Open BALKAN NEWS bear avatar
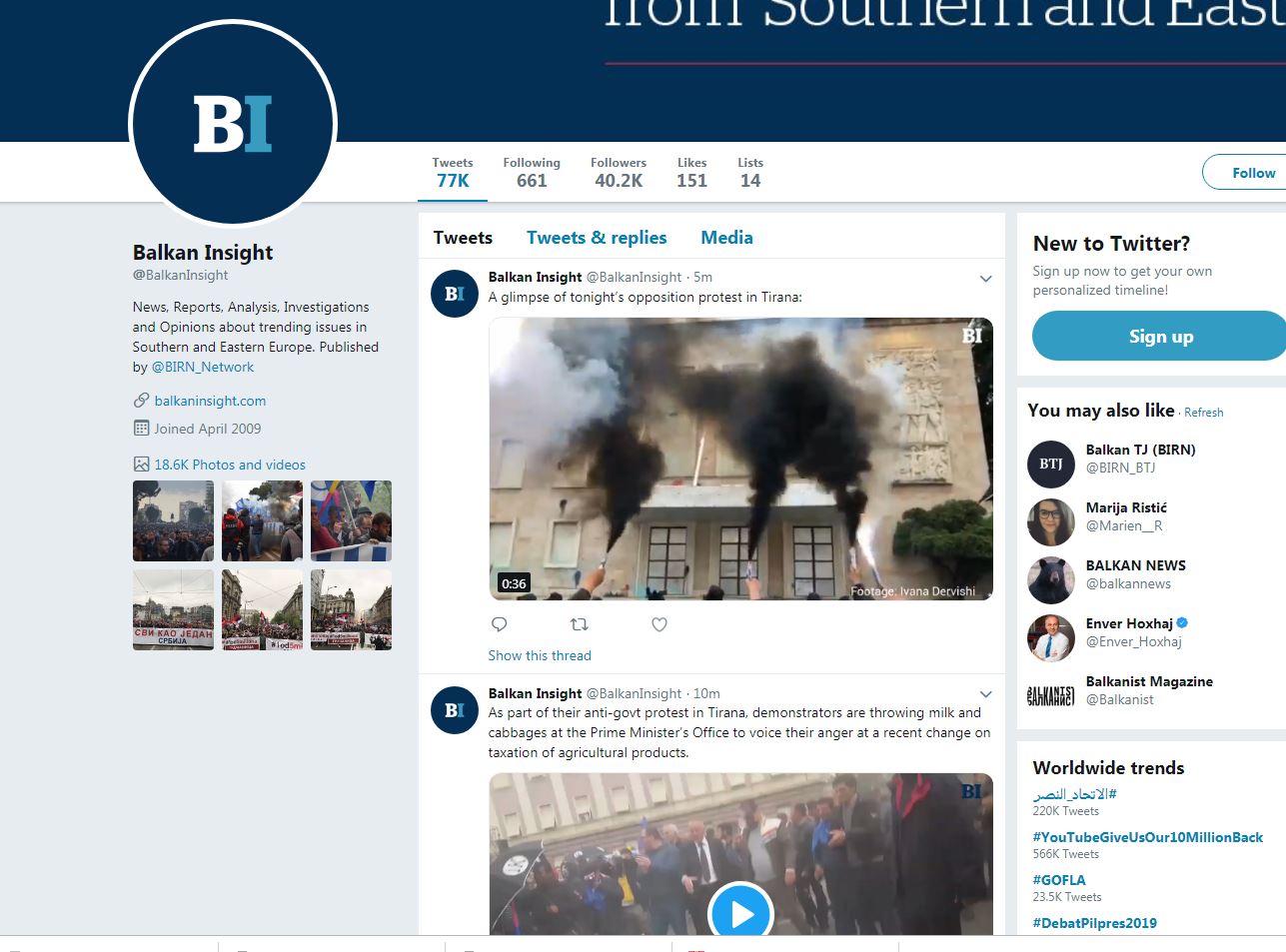This screenshot has height=952, width=1286. click(x=1051, y=579)
